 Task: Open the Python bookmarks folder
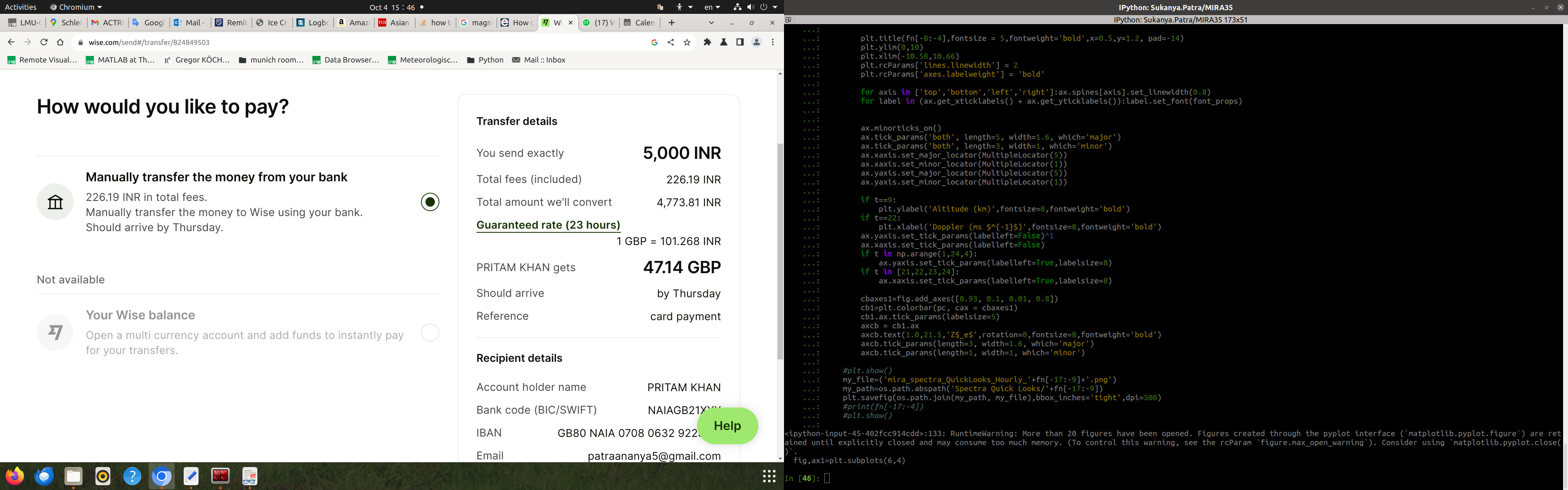coord(485,60)
